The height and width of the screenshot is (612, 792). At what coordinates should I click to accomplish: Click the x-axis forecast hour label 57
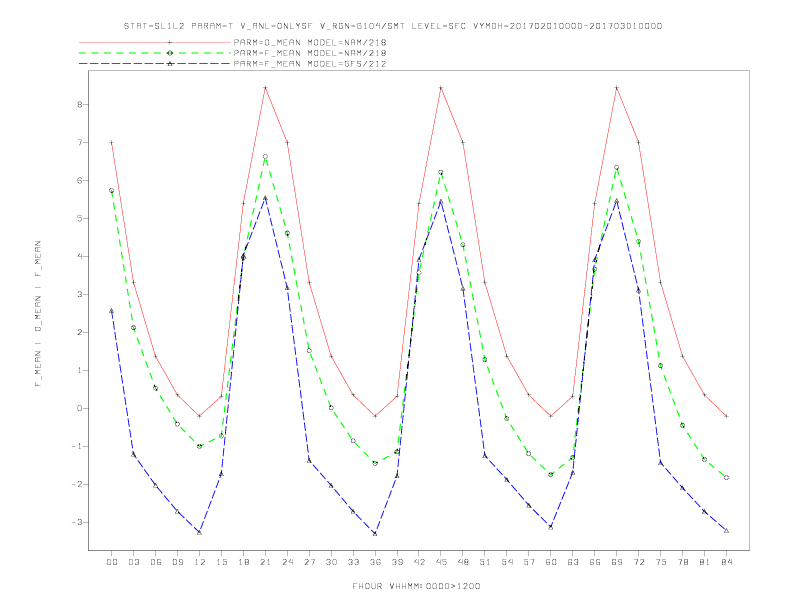tap(529, 562)
